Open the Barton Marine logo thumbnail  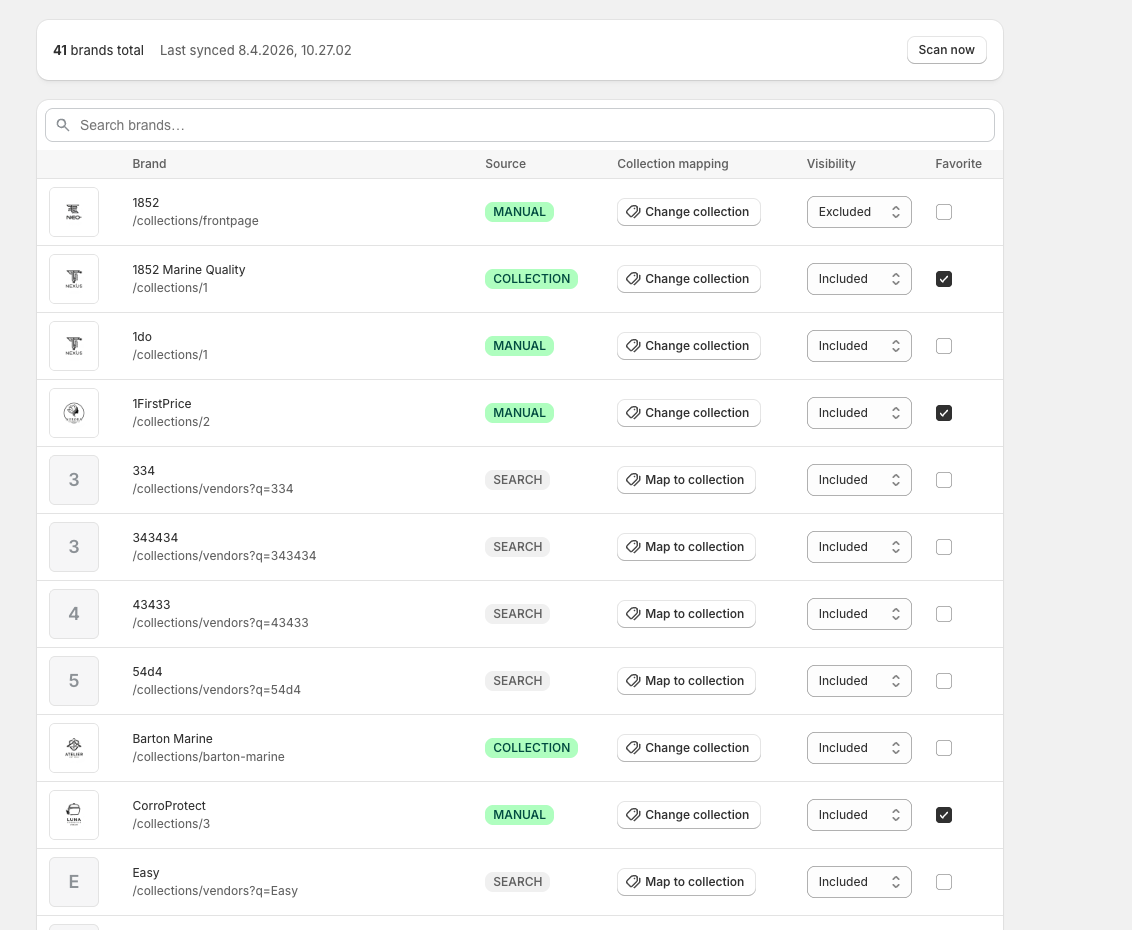coord(74,748)
